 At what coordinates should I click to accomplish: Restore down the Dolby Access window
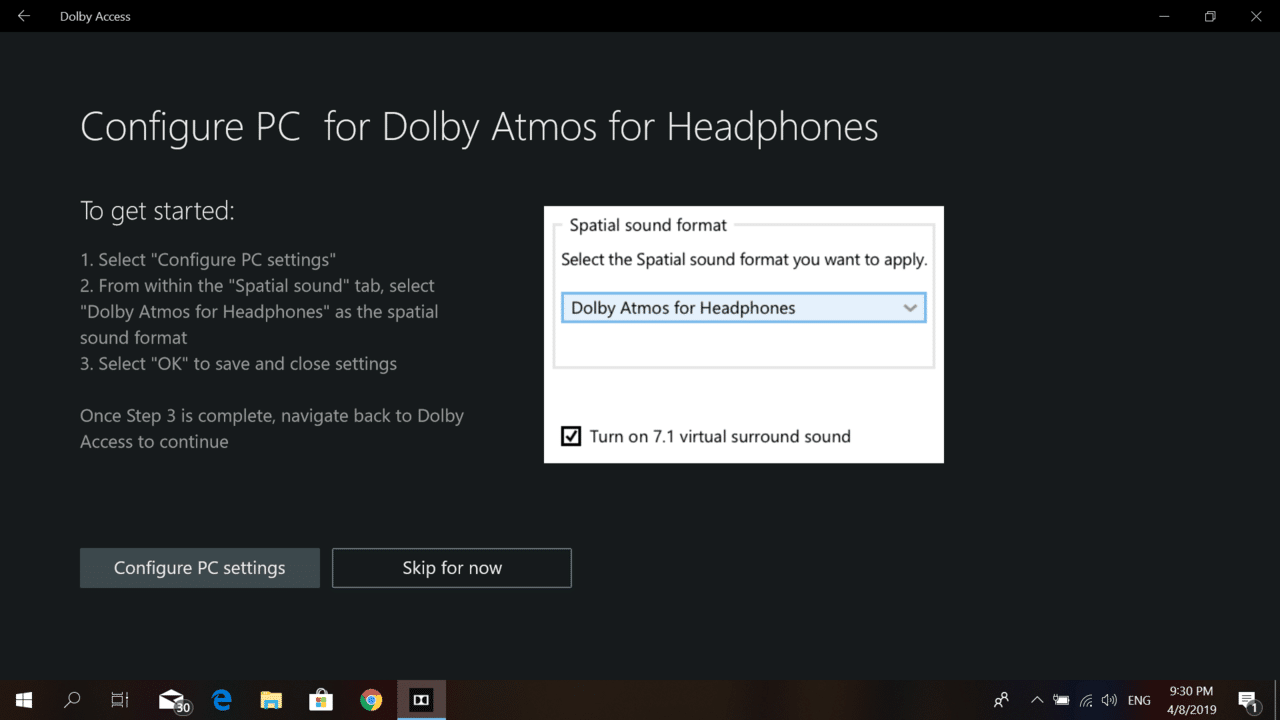click(x=1210, y=16)
